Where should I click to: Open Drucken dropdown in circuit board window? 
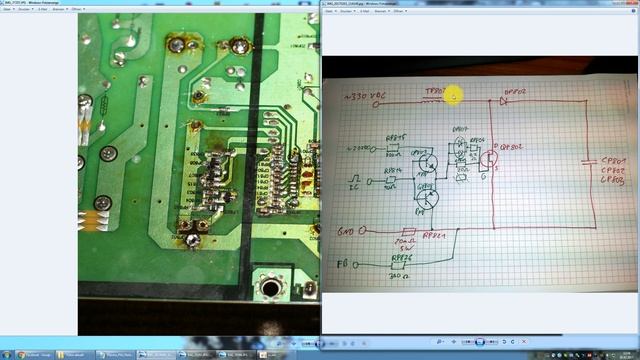pos(26,9)
